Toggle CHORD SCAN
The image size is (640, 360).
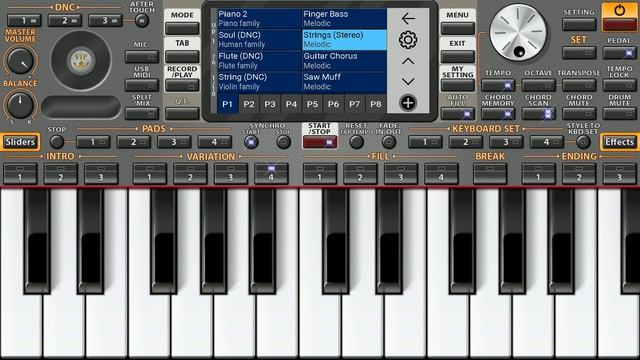point(538,113)
